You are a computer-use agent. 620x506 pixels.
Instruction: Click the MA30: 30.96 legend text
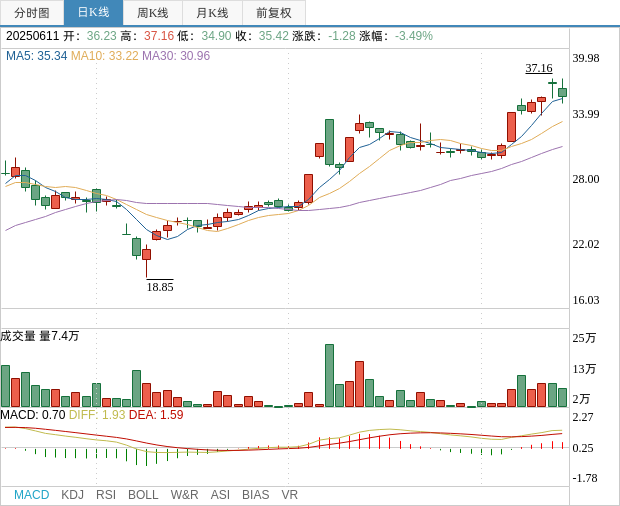point(176,56)
